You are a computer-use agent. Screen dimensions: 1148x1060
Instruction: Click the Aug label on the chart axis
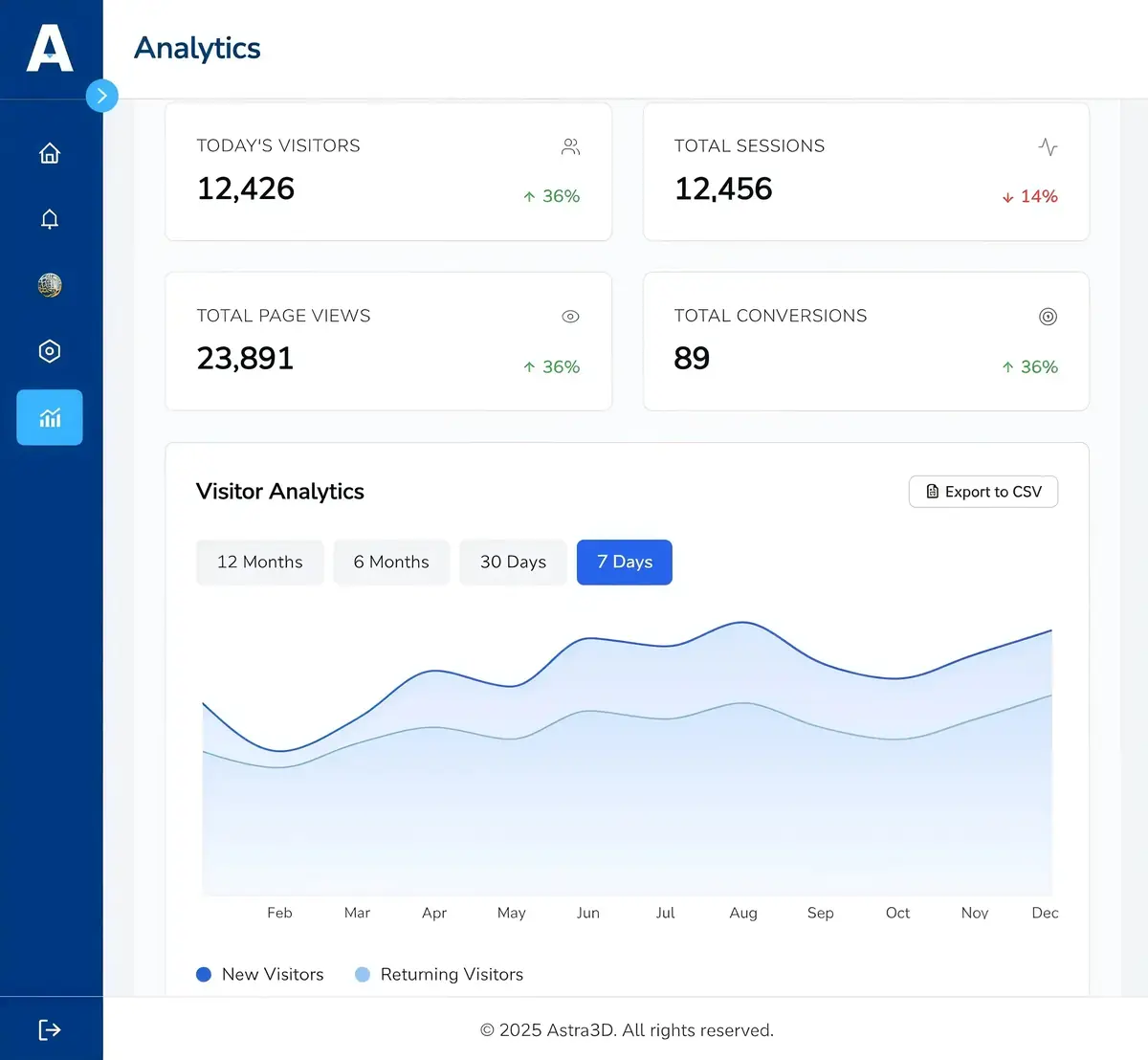[x=743, y=913]
